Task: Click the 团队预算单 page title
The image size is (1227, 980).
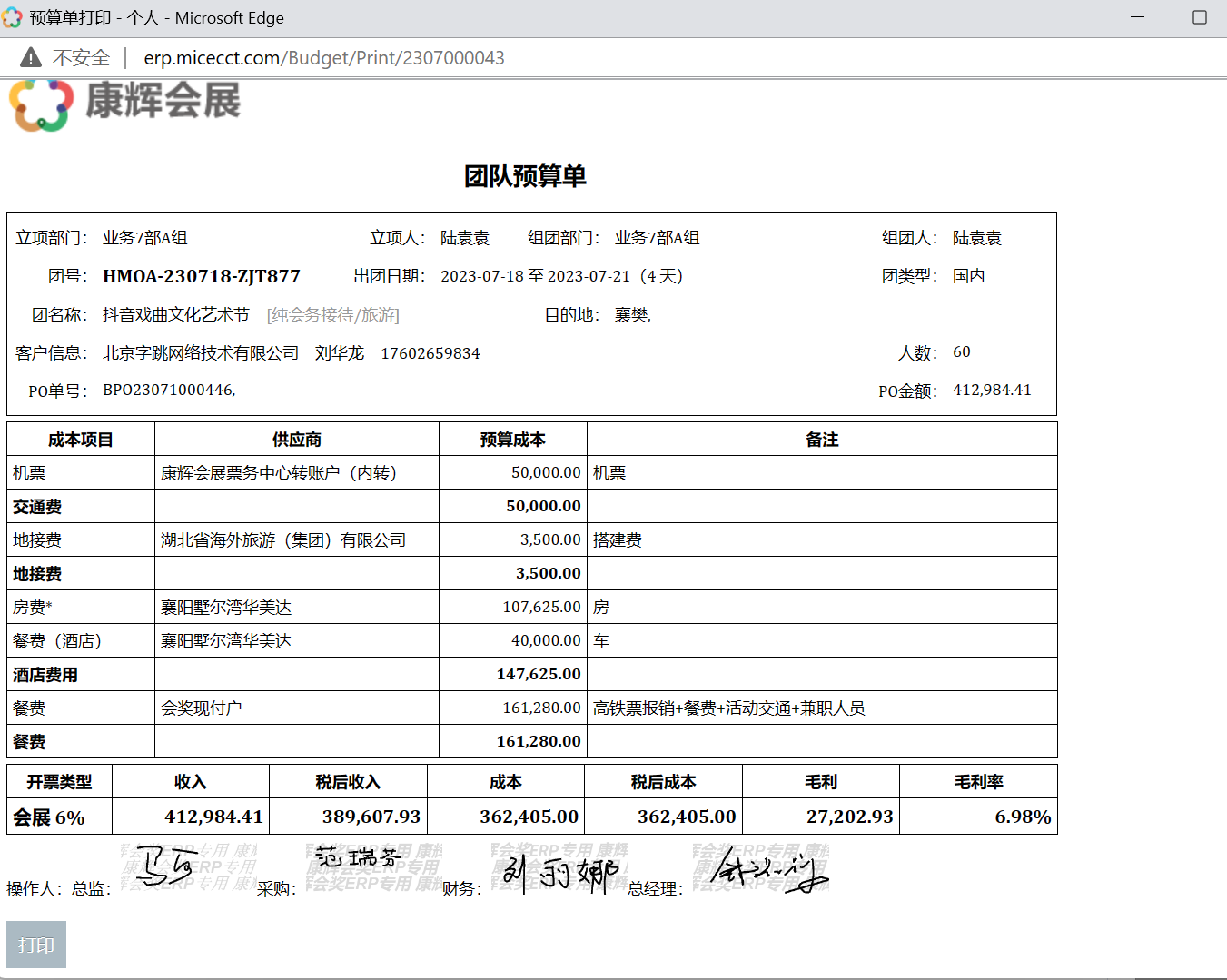Action: (525, 176)
